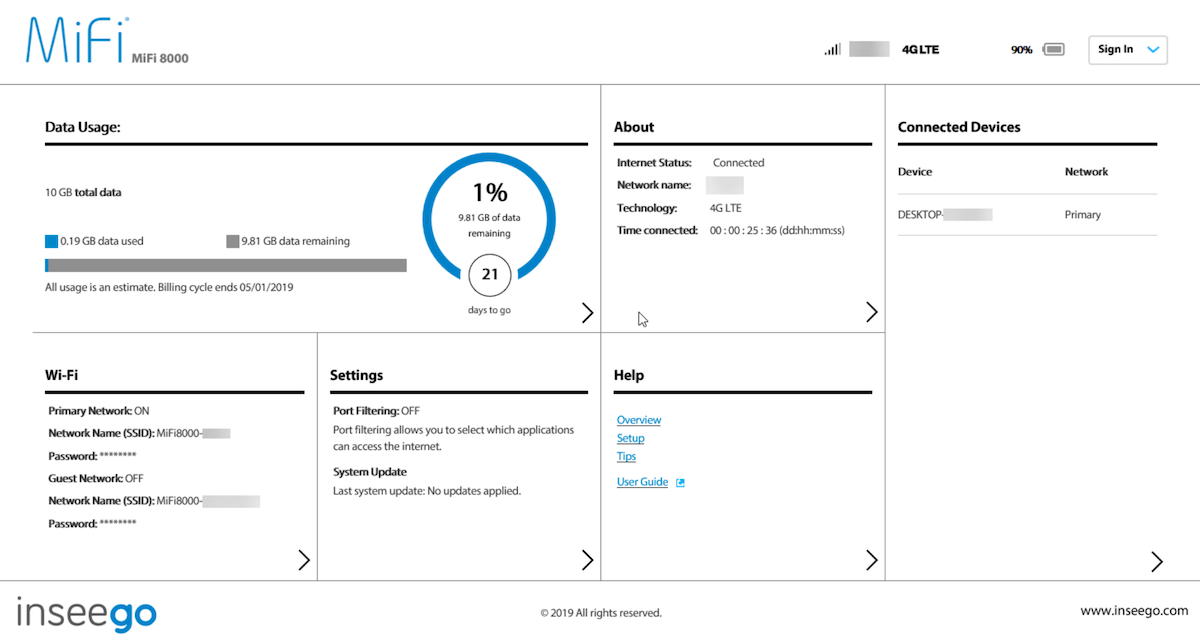
Task: Expand the Data Usage panel arrow
Action: 588,313
